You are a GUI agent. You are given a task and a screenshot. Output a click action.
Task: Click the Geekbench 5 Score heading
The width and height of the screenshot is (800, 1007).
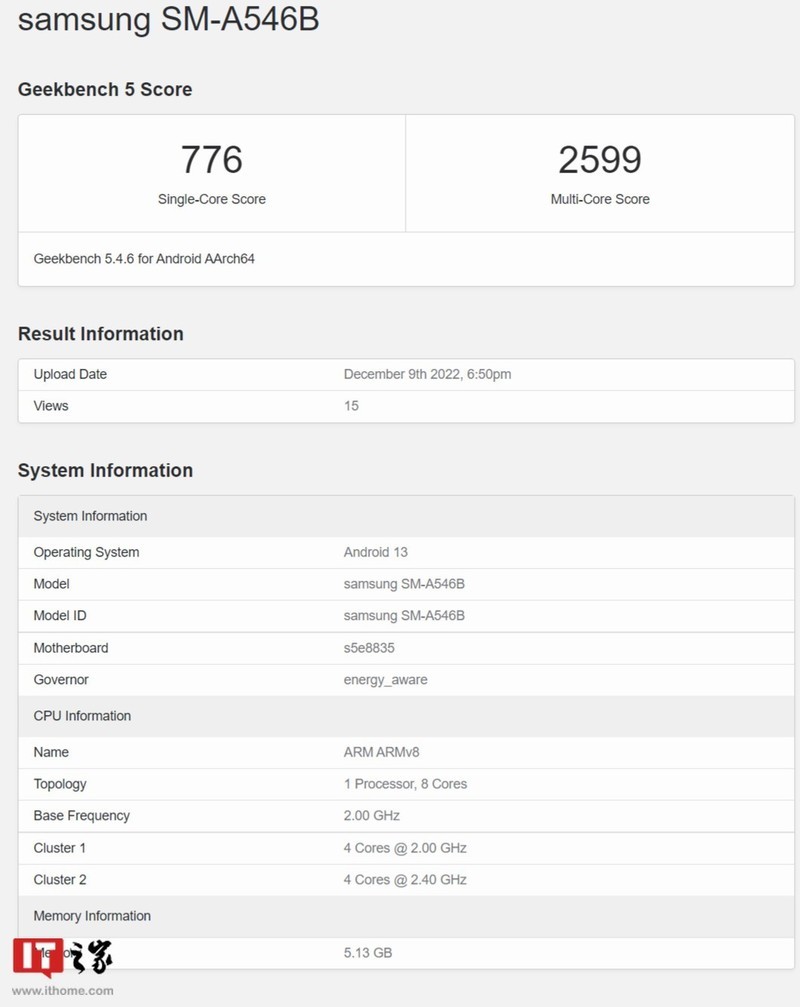click(x=105, y=90)
